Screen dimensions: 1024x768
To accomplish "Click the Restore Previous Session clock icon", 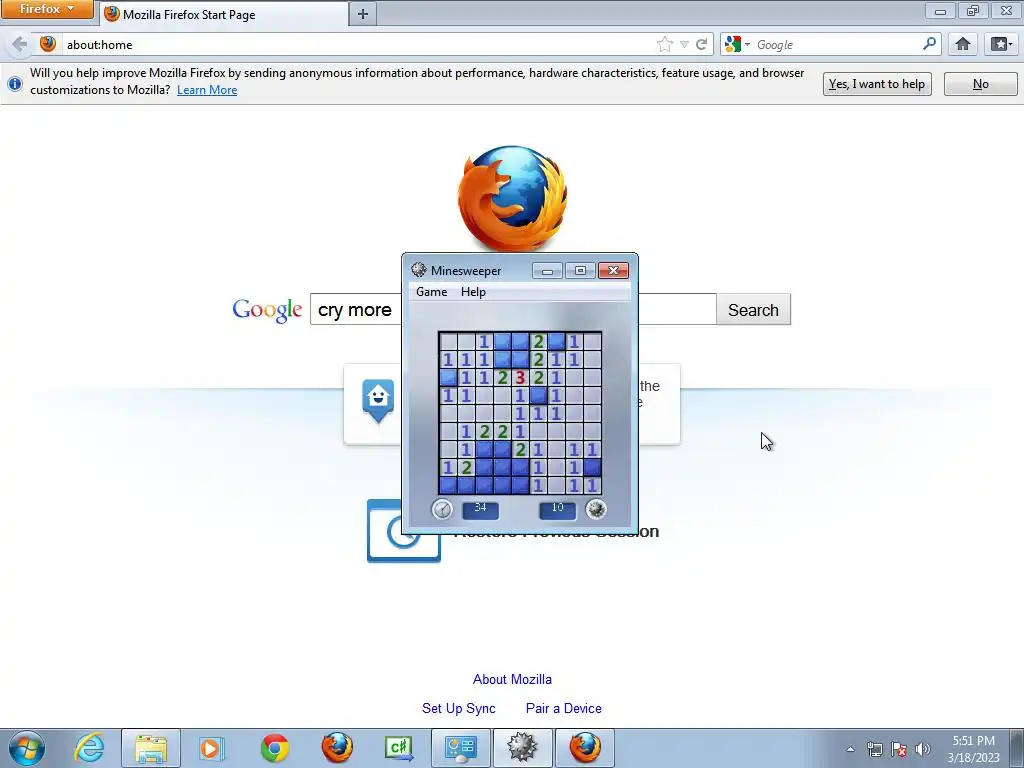I will click(403, 531).
